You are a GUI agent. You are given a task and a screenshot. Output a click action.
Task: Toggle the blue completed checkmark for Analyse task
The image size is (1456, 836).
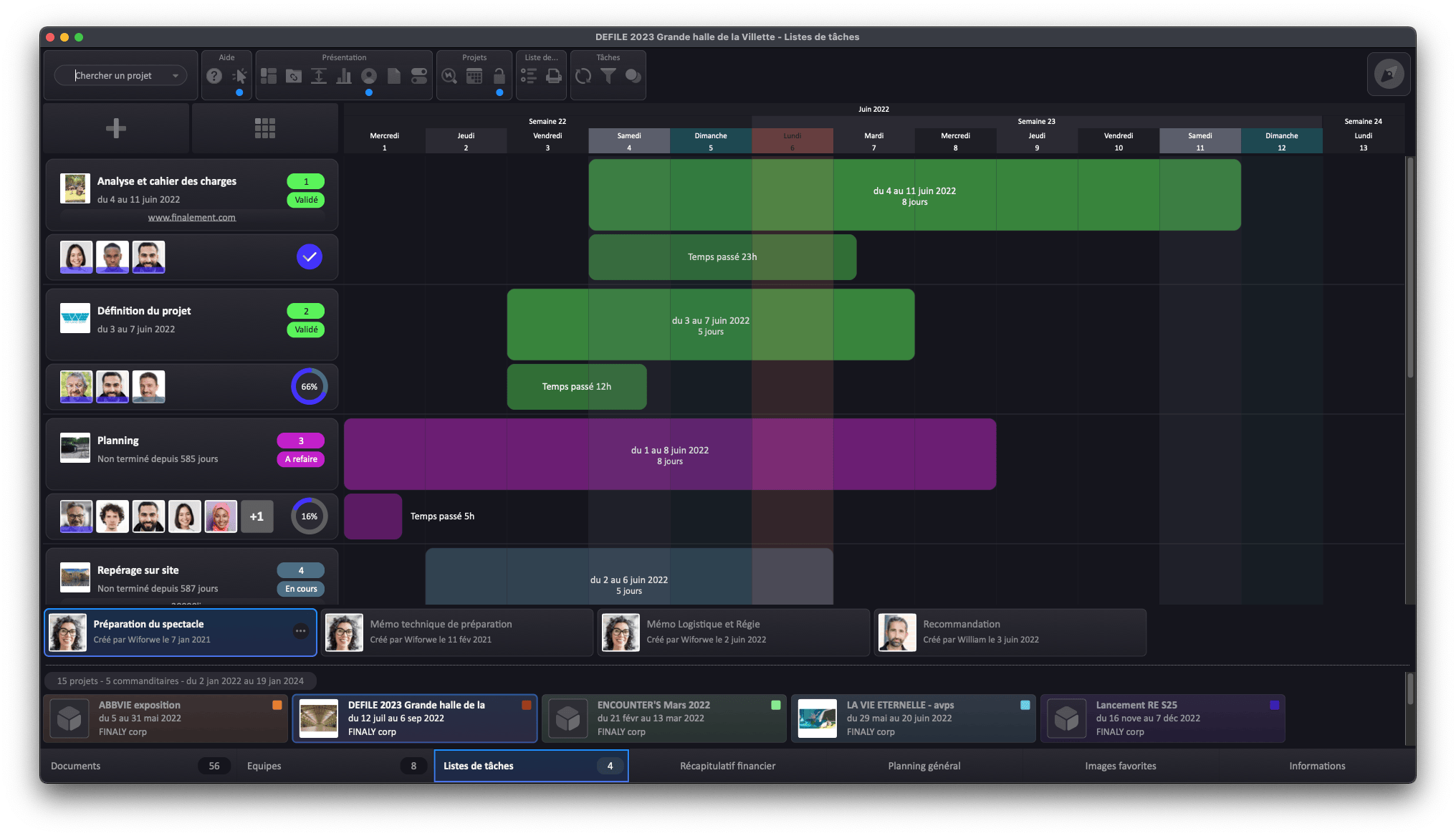(309, 256)
